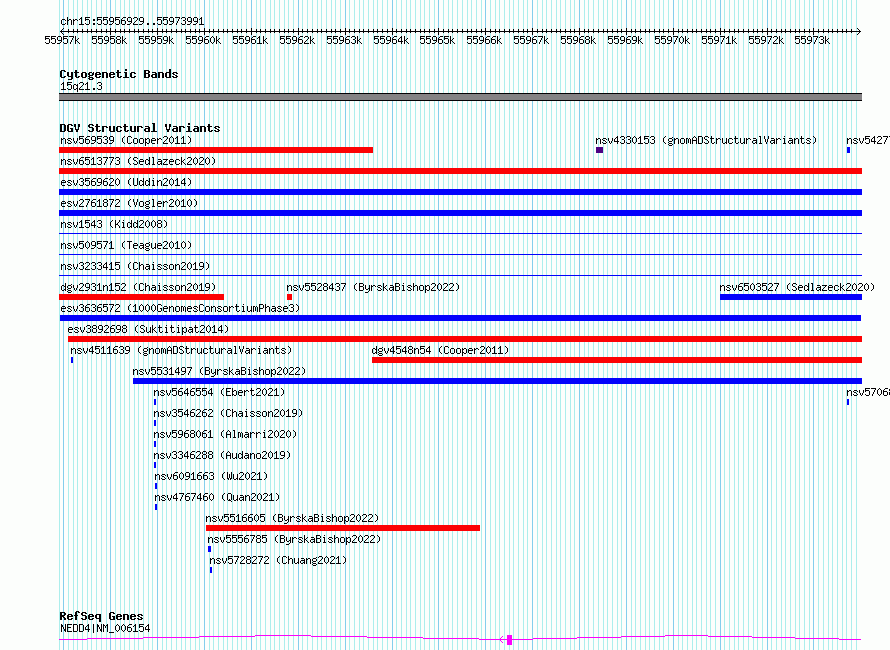Open nsv4767460 (Quan2021) variant

click(x=217, y=497)
